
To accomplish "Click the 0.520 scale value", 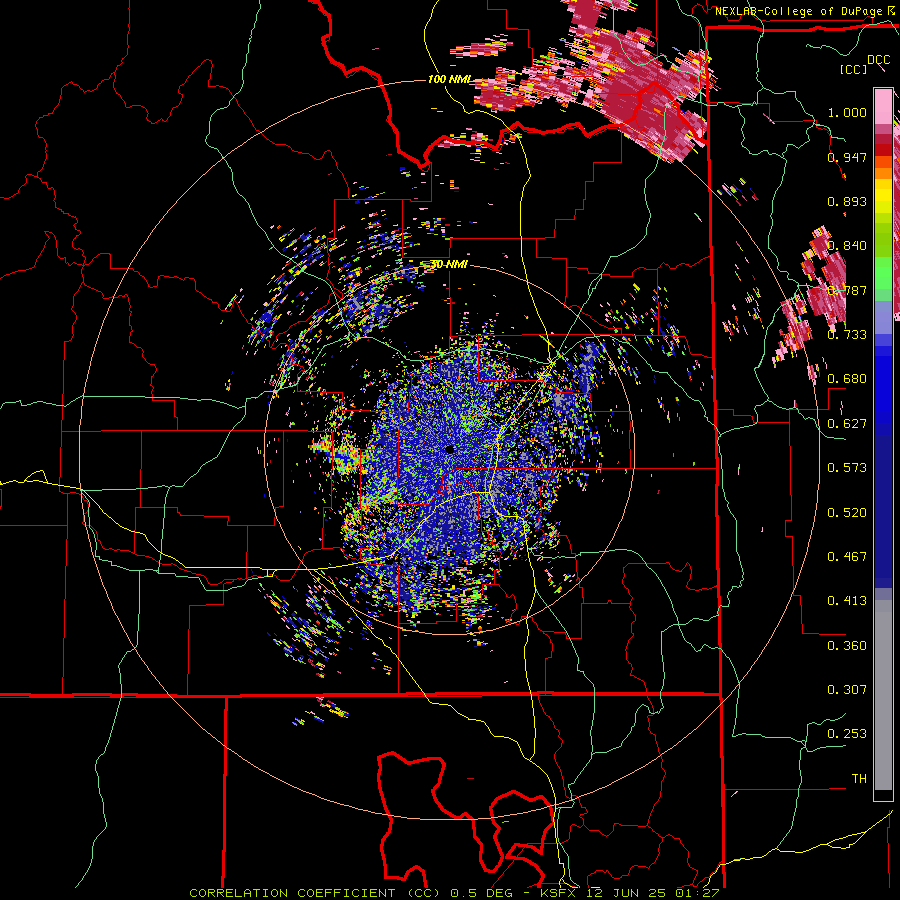I will 847,513.
